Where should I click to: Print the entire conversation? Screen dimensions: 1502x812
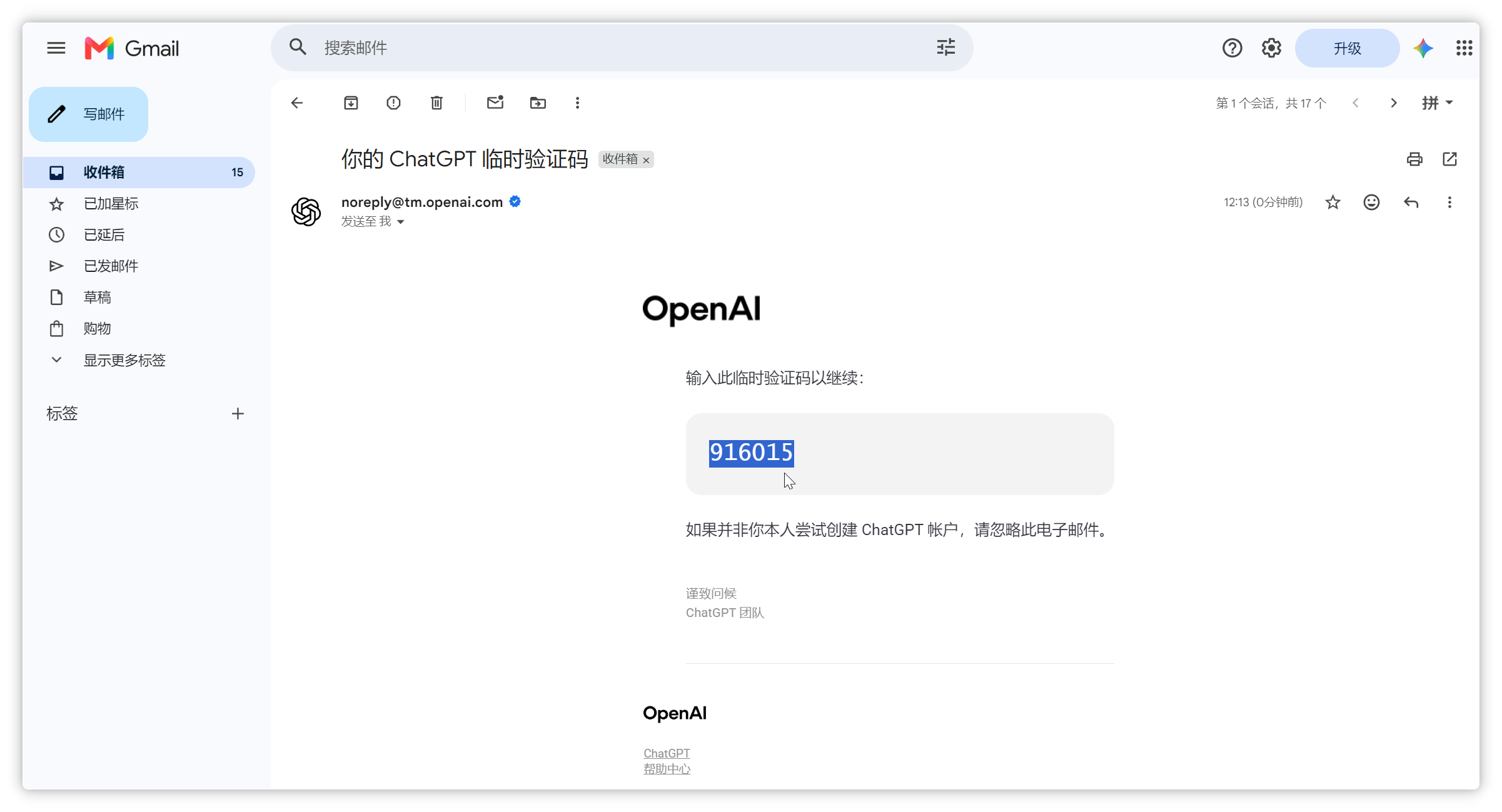[1414, 159]
